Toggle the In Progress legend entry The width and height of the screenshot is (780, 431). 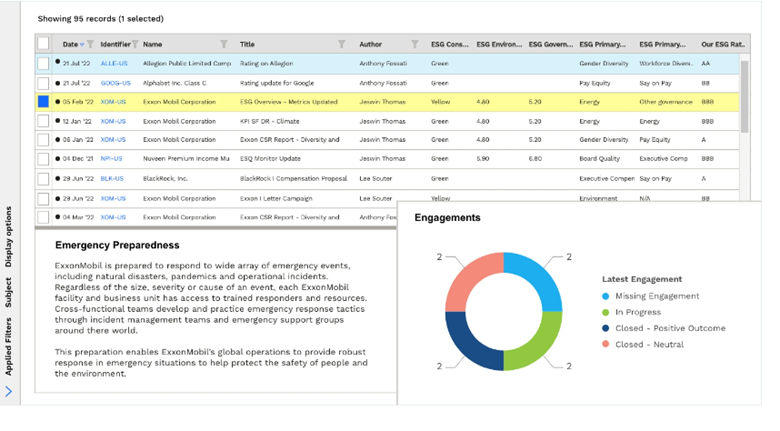tap(631, 312)
